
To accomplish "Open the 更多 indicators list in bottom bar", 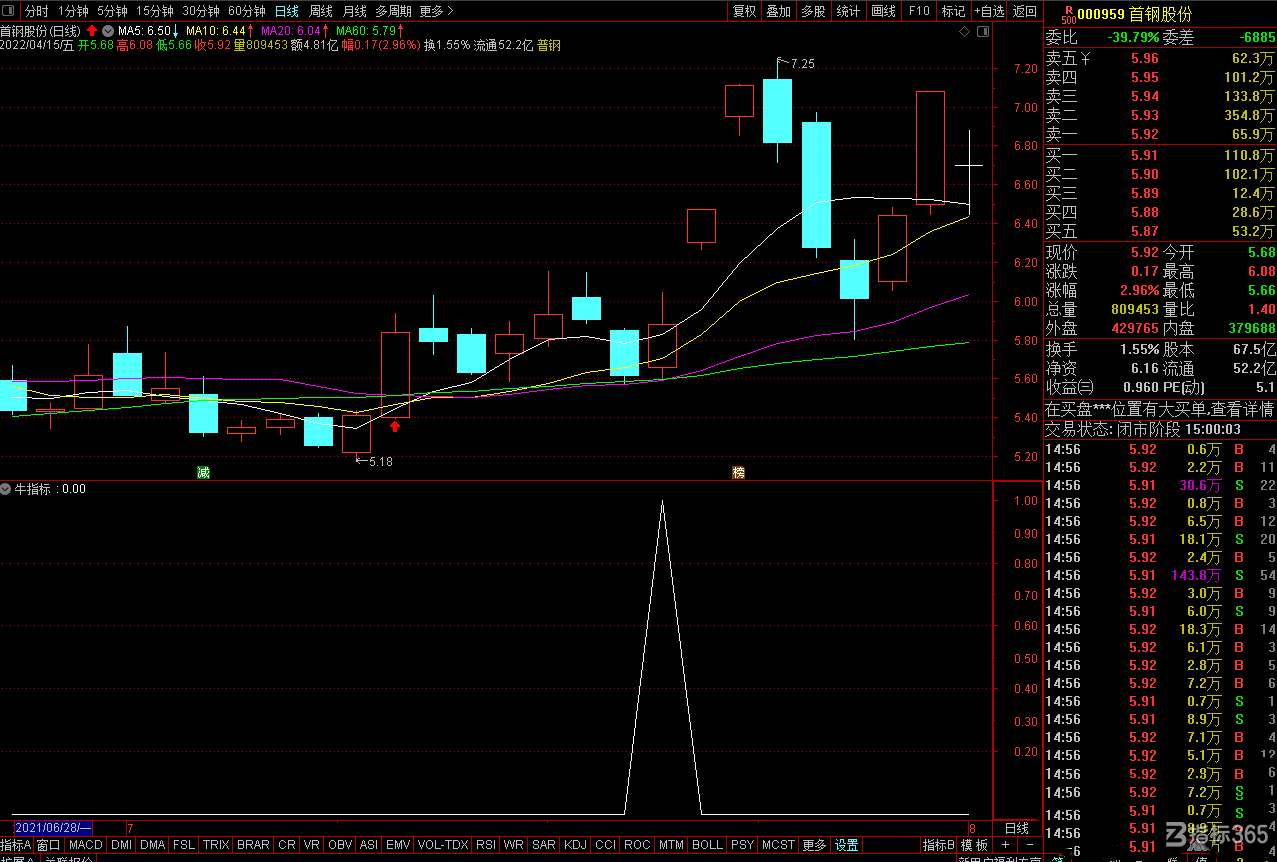I will point(815,845).
